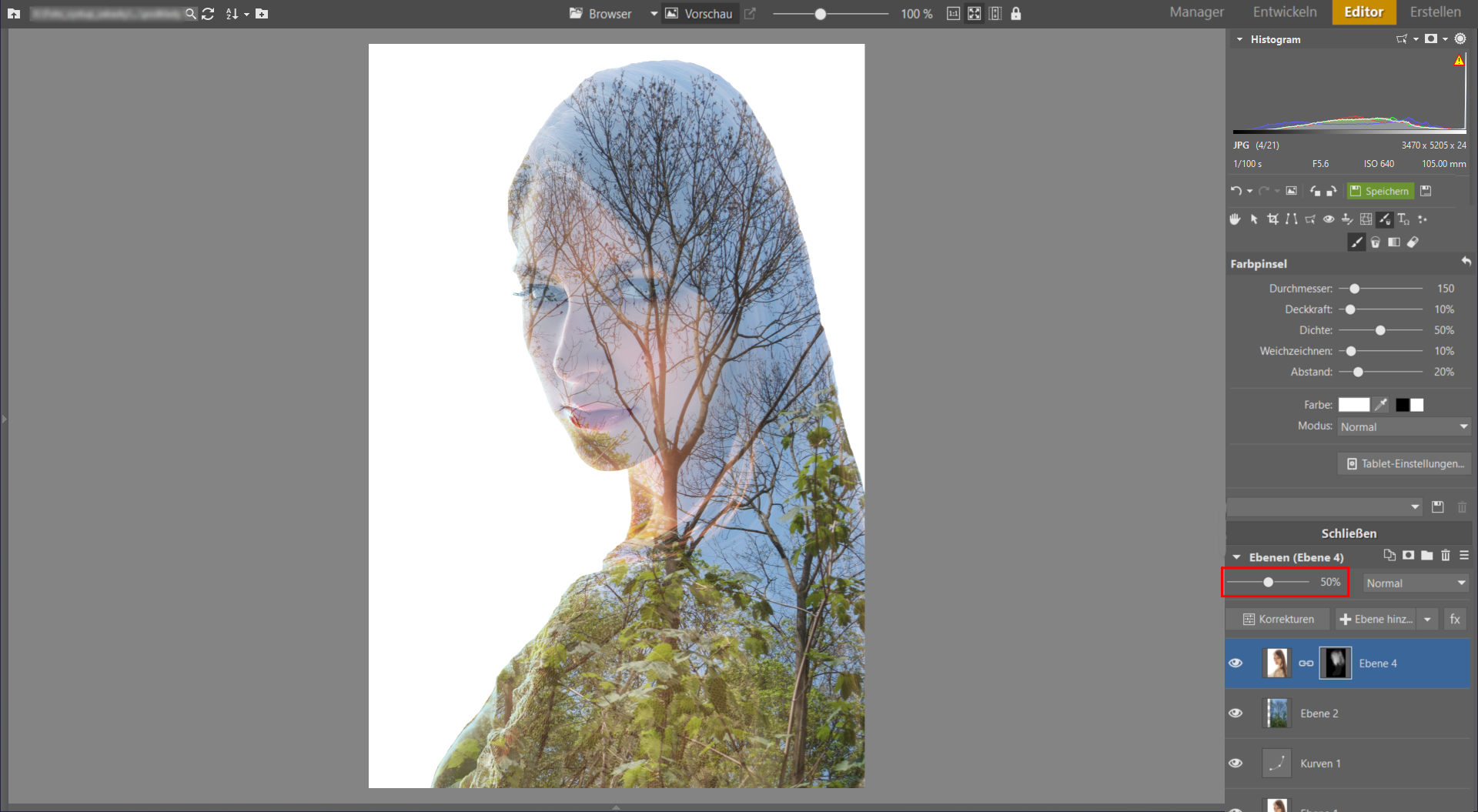Hide the Kurven 1 layer
Viewport: 1478px width, 812px height.
coord(1236,764)
